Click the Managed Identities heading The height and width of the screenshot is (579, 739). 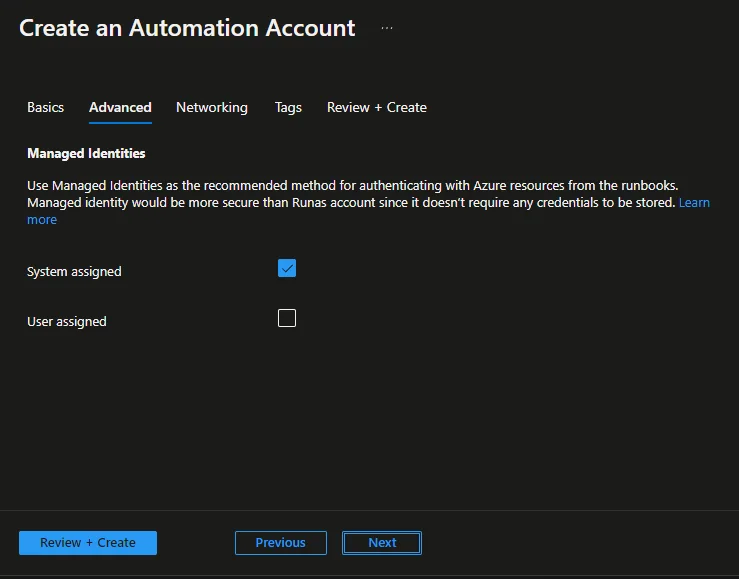[x=86, y=154]
